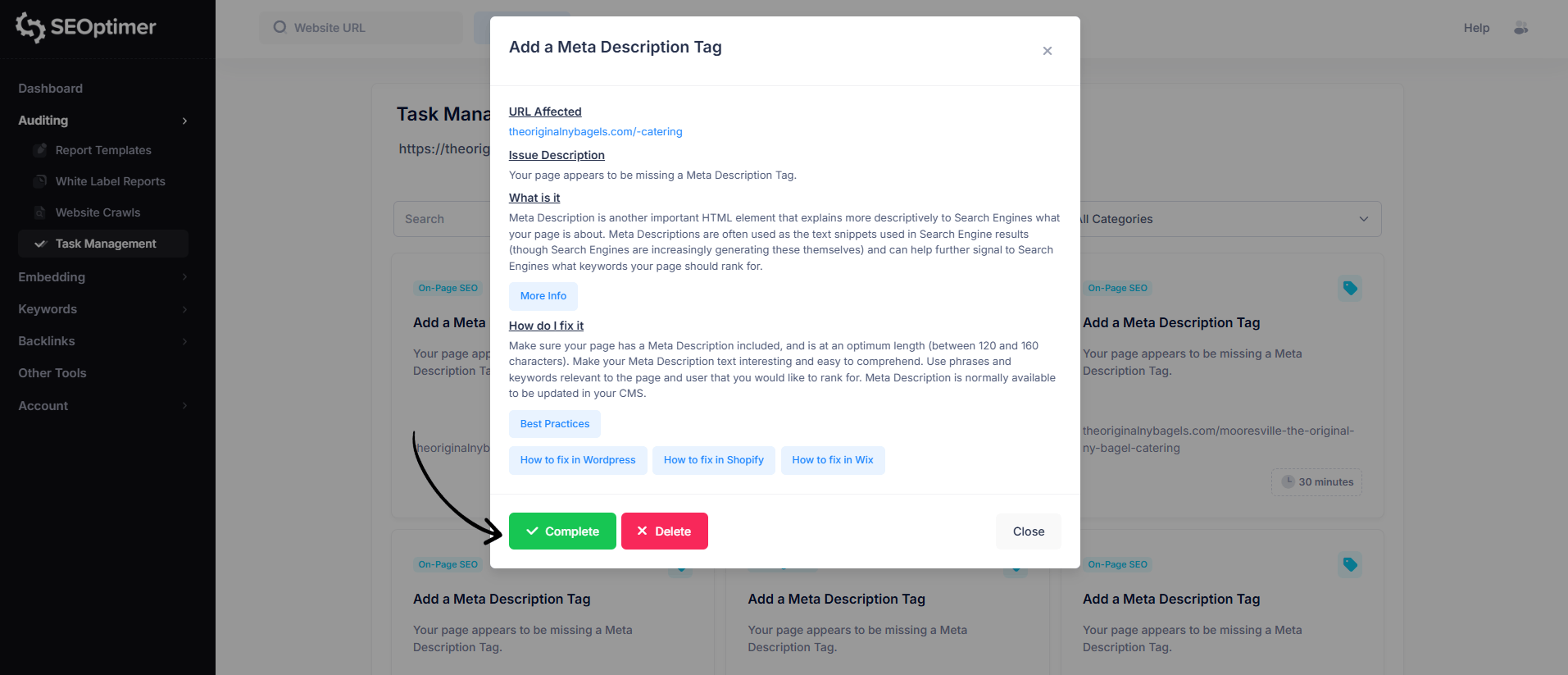
Task: Click the tag icon on top-right task card
Action: pos(1350,288)
